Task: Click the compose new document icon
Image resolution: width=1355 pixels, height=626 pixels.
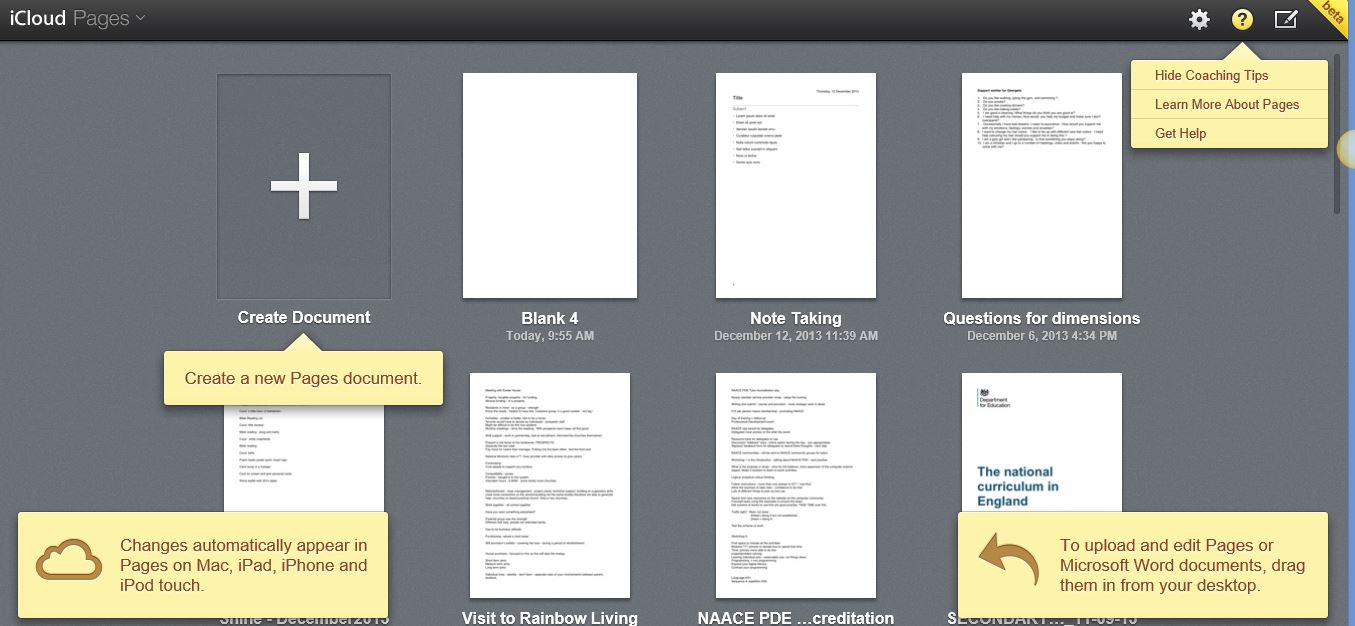Action: coord(1286,20)
